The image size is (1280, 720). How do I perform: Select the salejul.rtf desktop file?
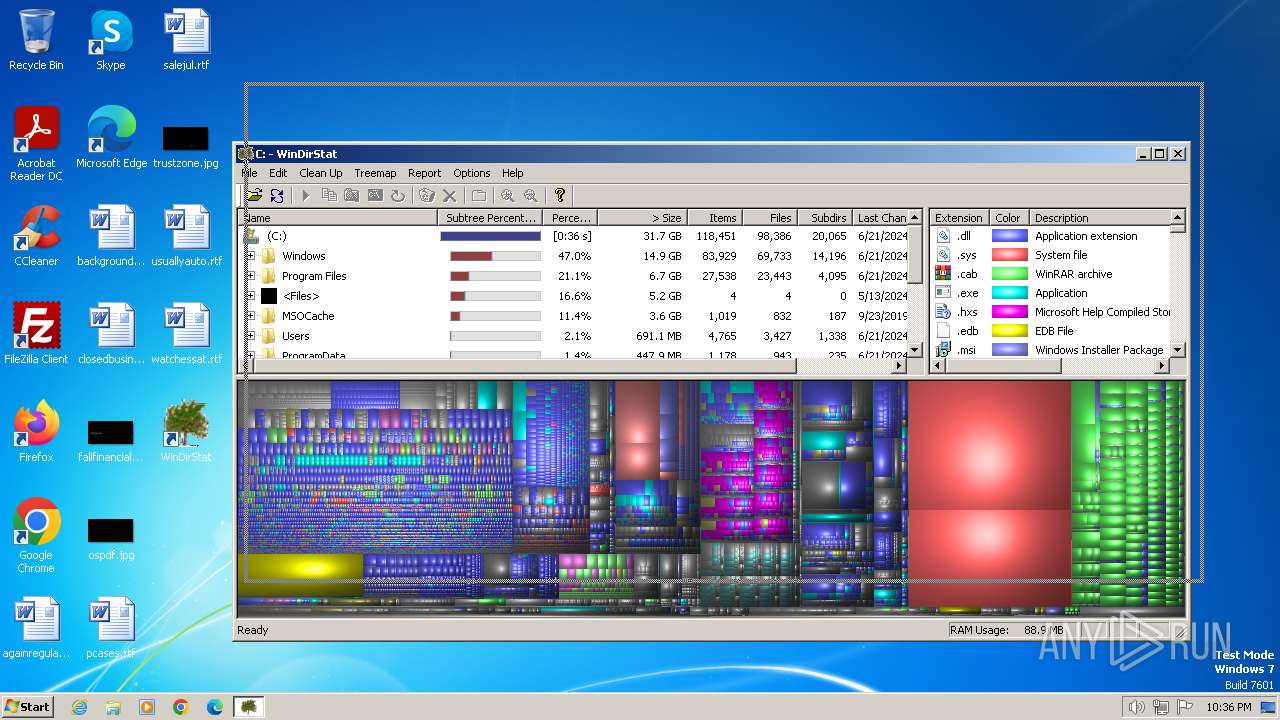click(186, 40)
